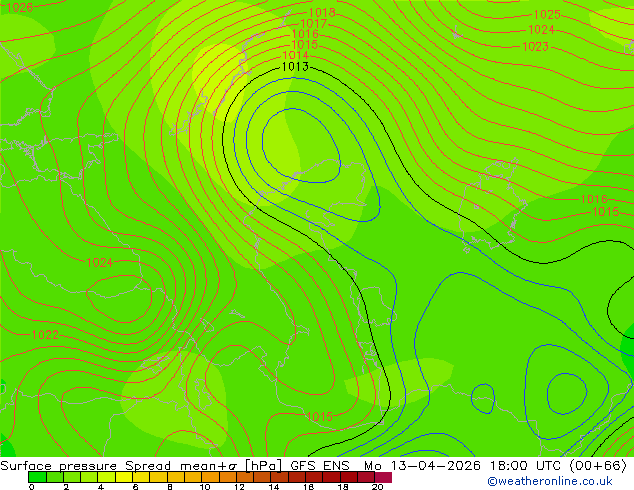Click the bright yellow legend swatch

tap(124, 477)
